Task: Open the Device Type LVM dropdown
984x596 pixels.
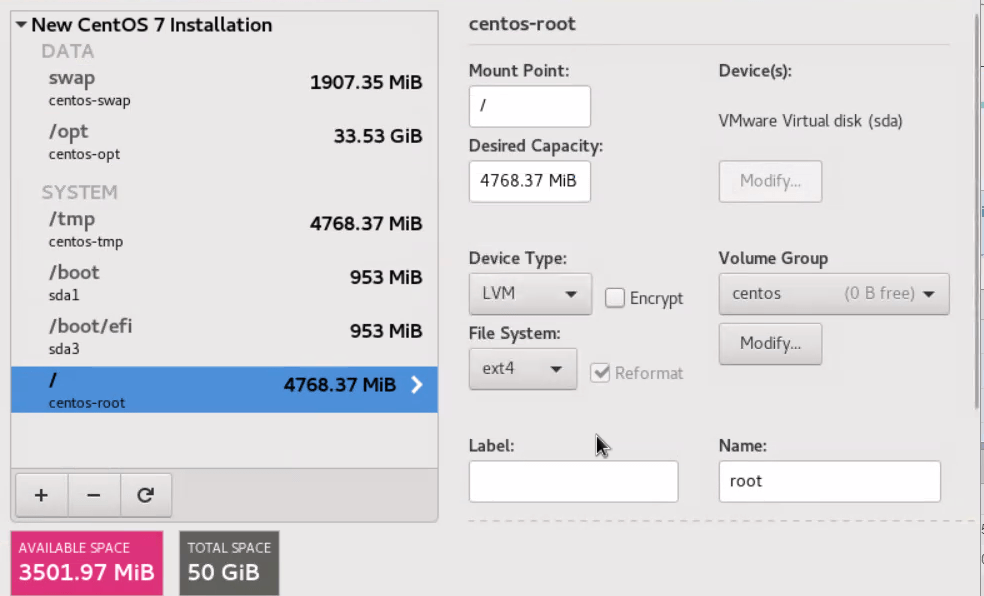Action: pyautogui.click(x=530, y=293)
